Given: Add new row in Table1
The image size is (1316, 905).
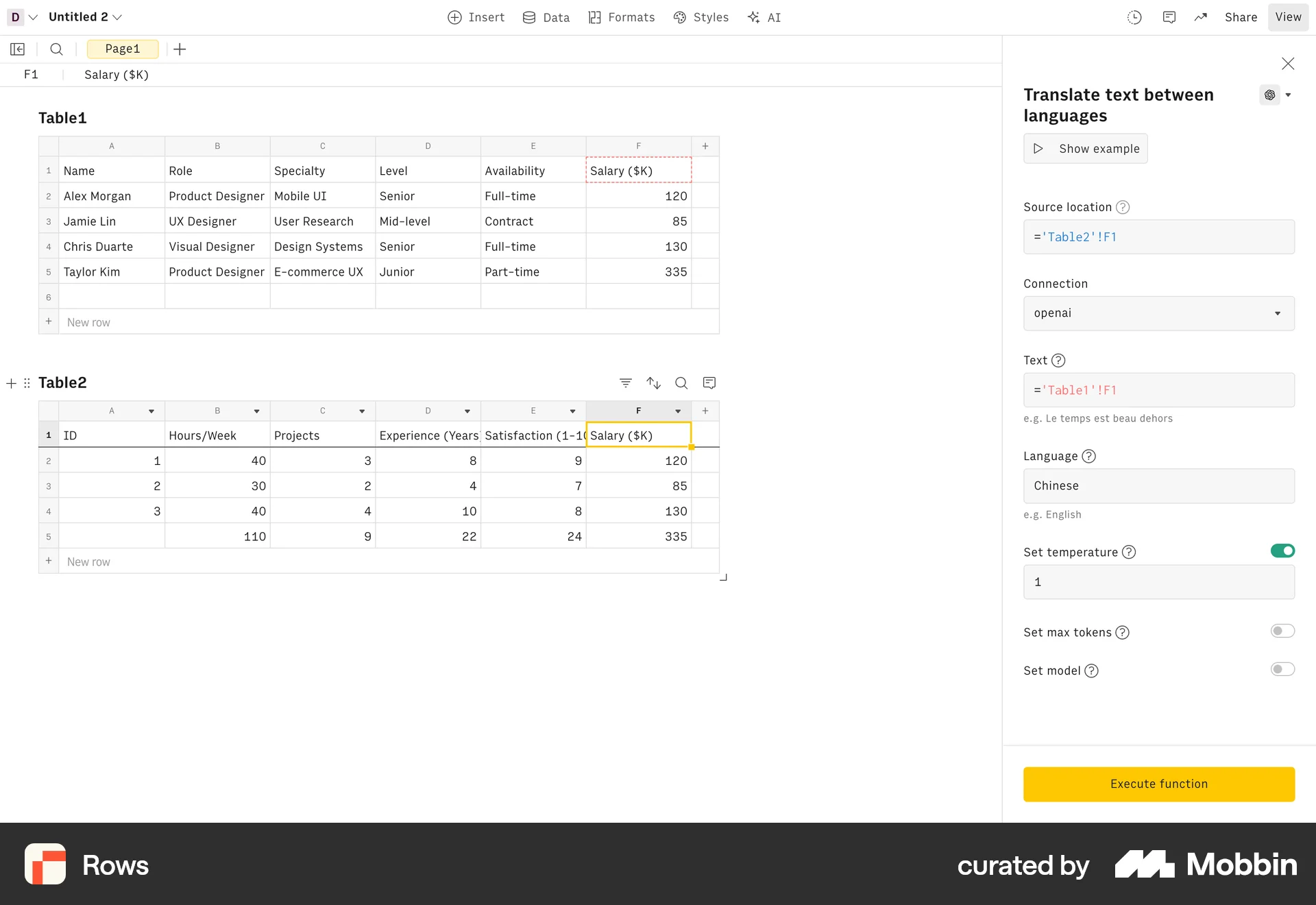Looking at the screenshot, I should [88, 322].
